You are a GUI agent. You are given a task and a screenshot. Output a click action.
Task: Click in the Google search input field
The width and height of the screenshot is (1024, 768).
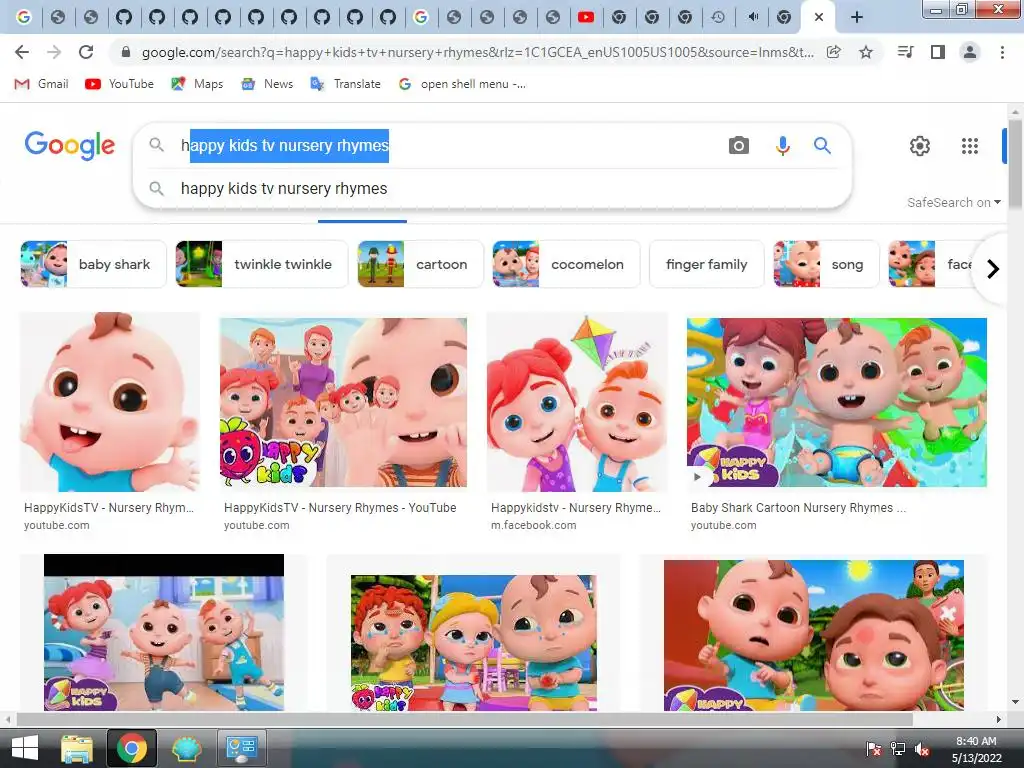451,146
